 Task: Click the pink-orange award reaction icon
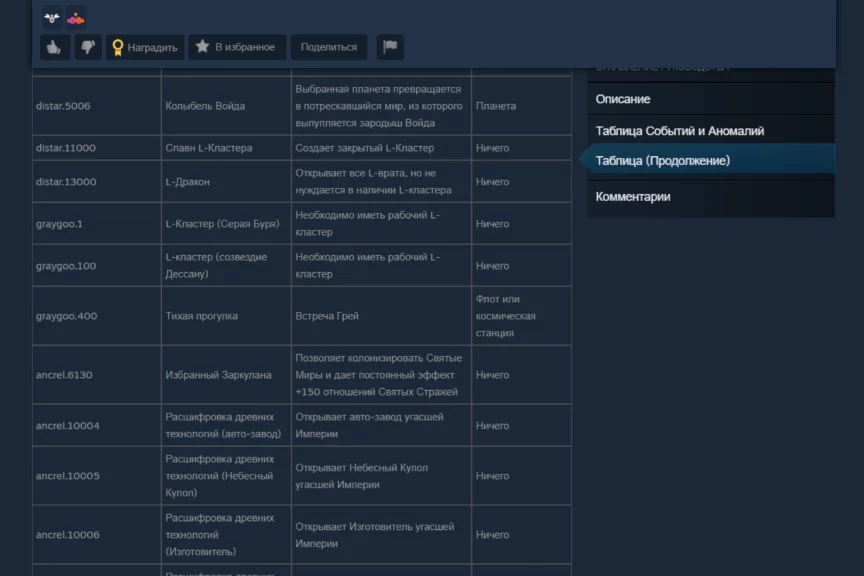click(x=76, y=18)
